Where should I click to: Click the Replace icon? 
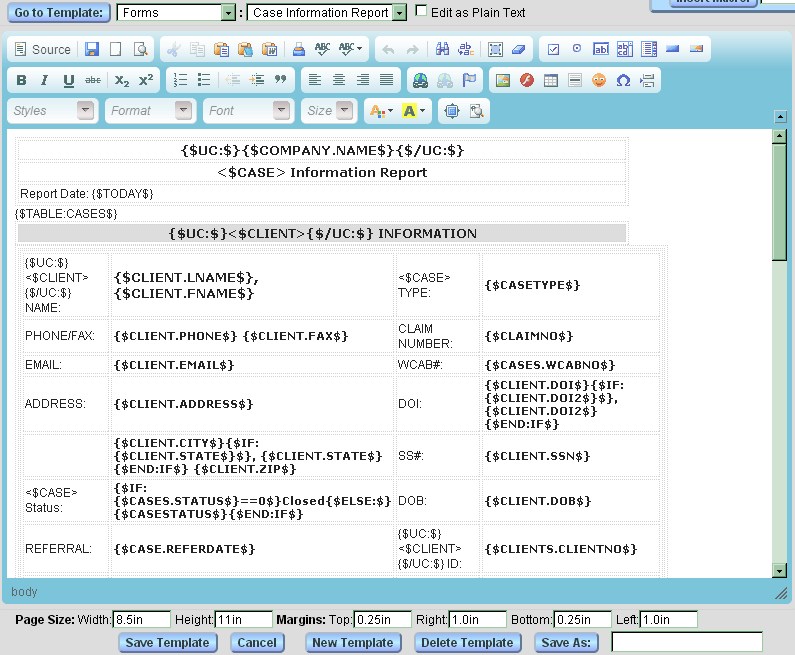(466, 49)
